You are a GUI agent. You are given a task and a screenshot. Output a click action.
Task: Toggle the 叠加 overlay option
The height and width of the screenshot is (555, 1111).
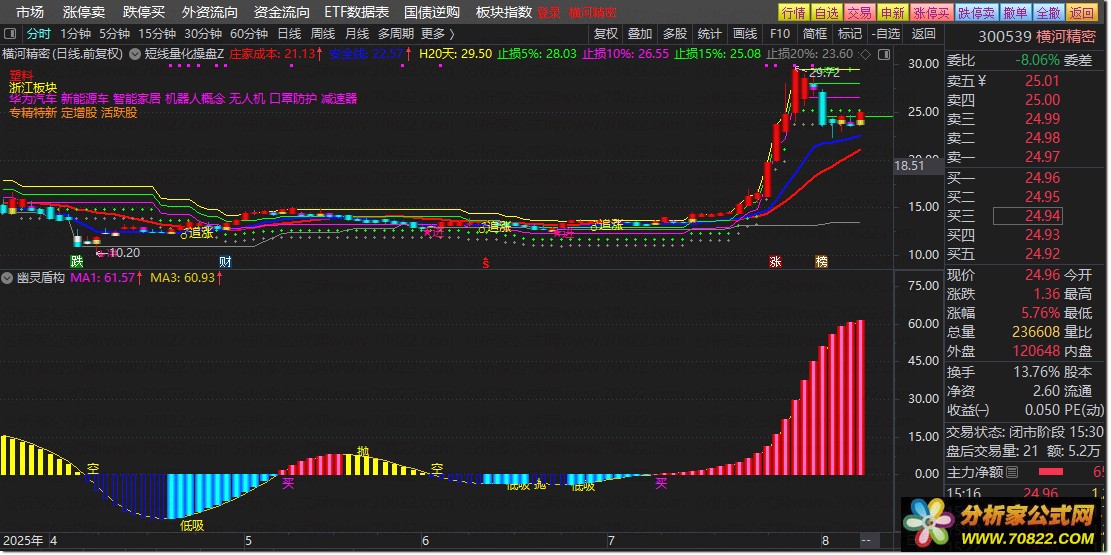point(640,33)
